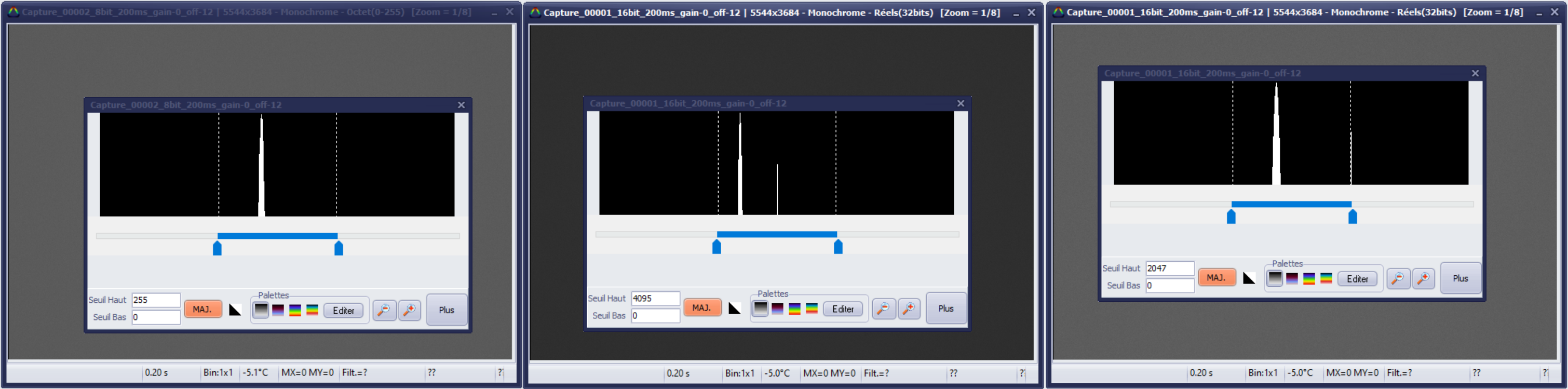1568x389 pixels.
Task: Click right blue threshold handle in 8bit window
Action: coord(339,248)
